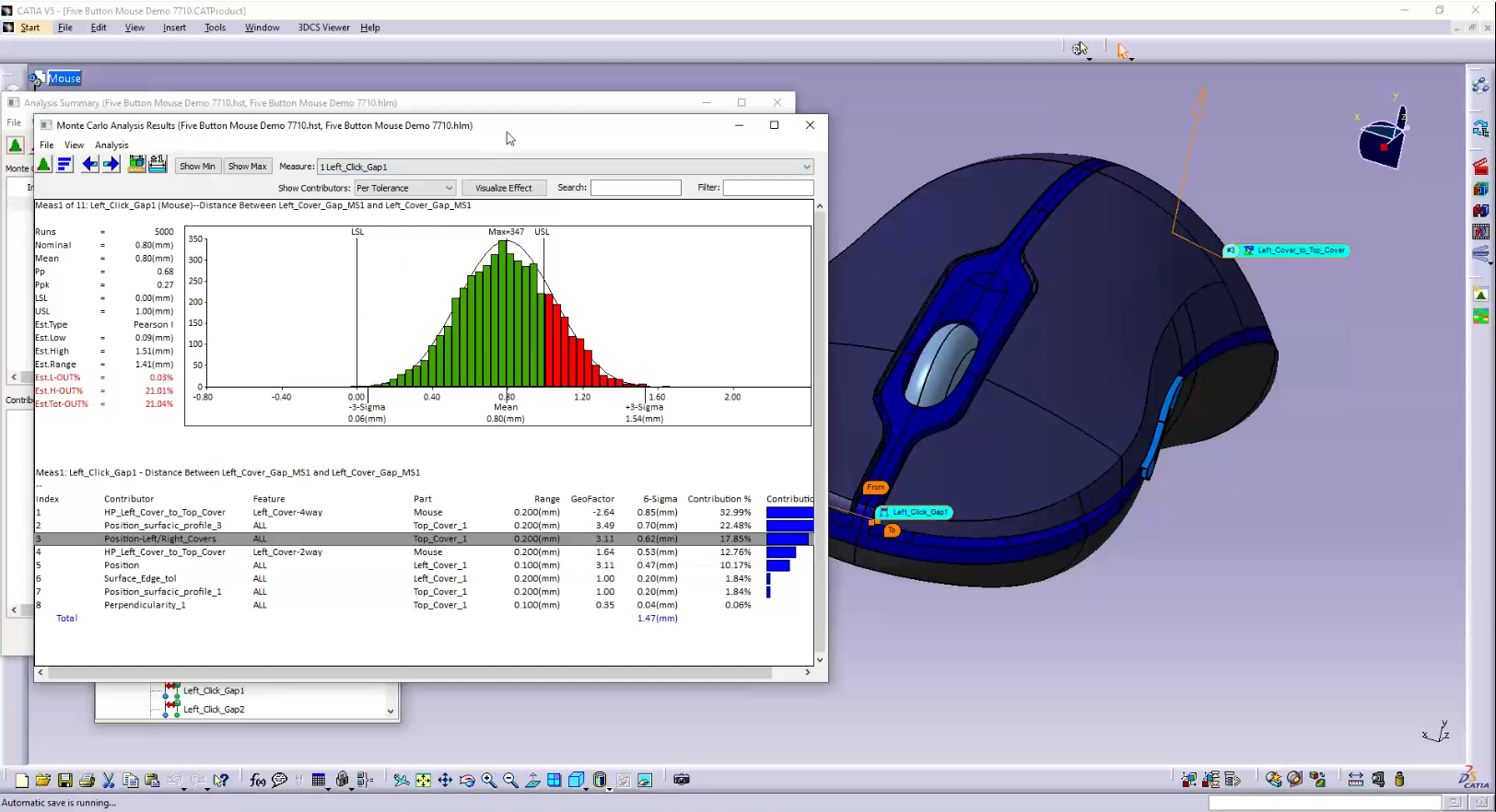The width and height of the screenshot is (1496, 812).
Task: Open the Analysis menu in results window
Action: (x=111, y=145)
